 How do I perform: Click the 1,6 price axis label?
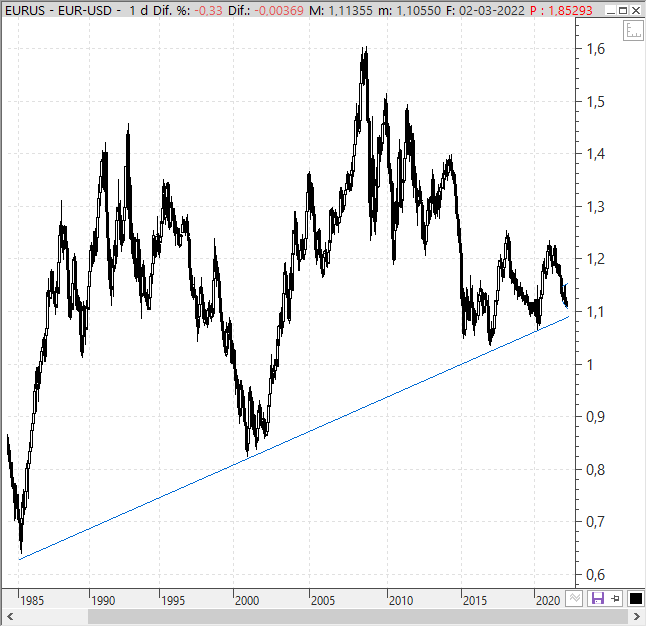[x=596, y=49]
